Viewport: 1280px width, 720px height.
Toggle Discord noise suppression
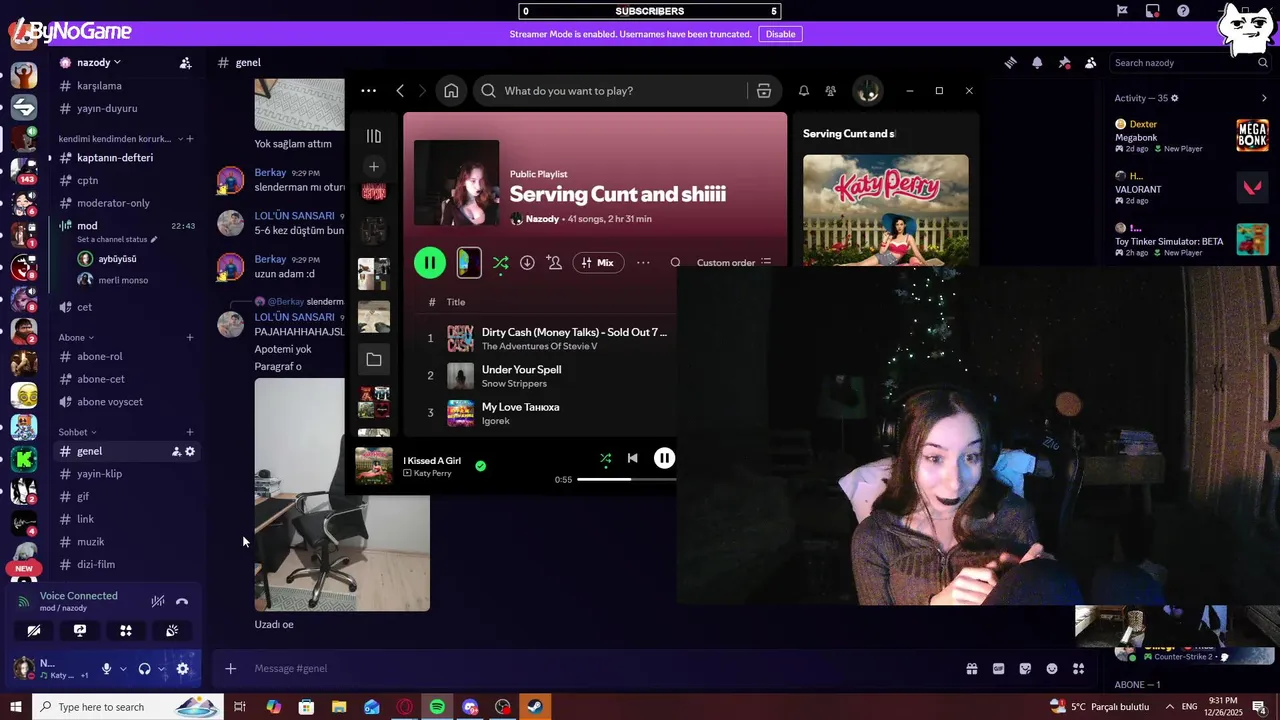pyautogui.click(x=158, y=602)
